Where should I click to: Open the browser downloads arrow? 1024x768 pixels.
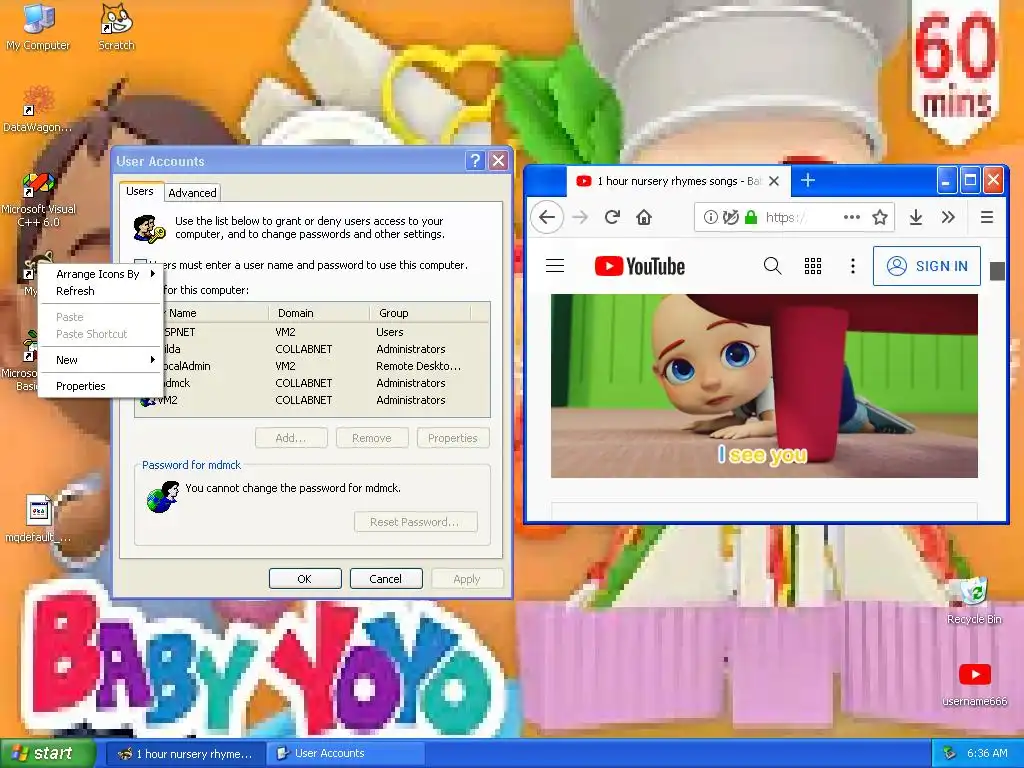coord(916,217)
